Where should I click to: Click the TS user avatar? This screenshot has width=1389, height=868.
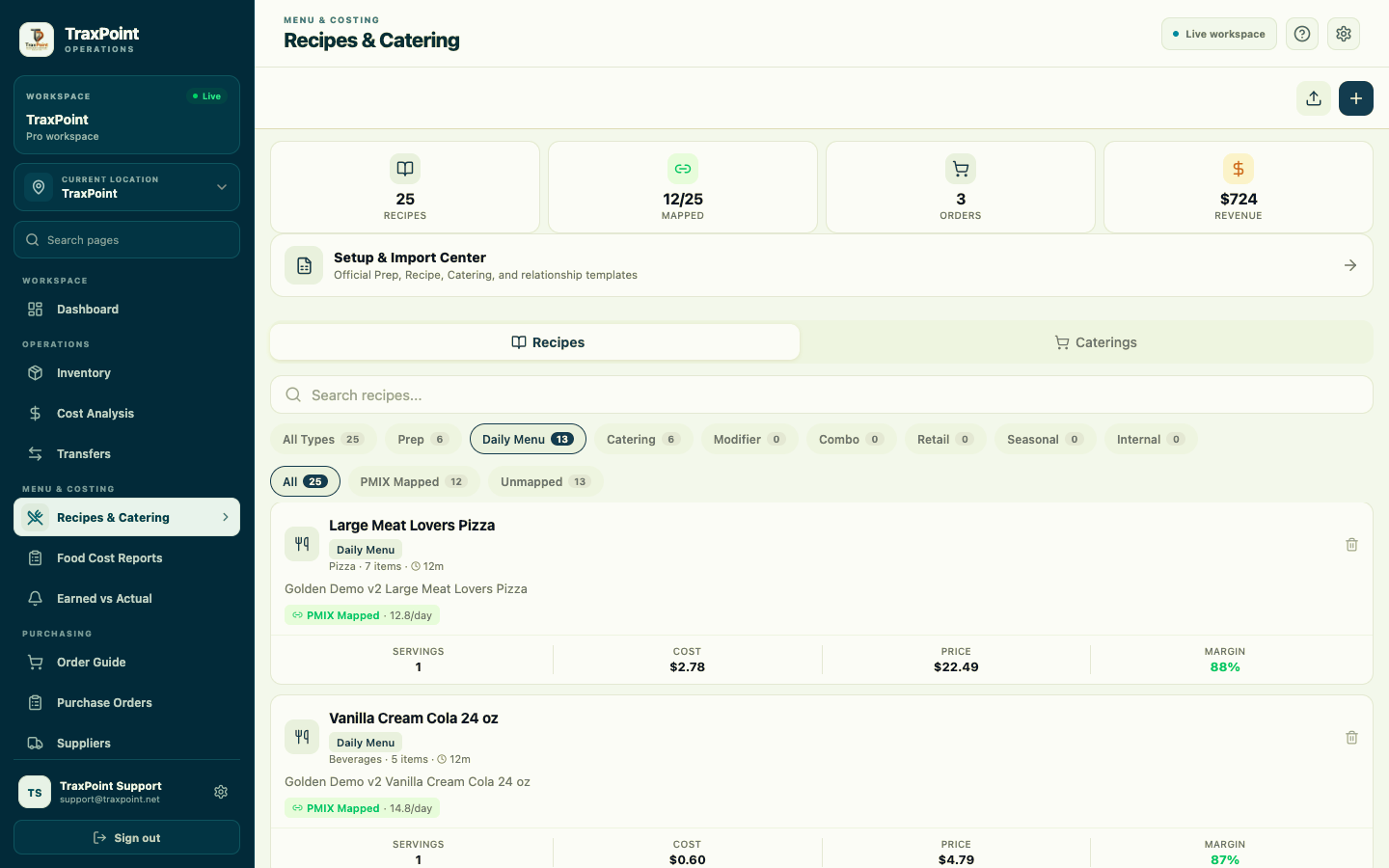tap(35, 793)
